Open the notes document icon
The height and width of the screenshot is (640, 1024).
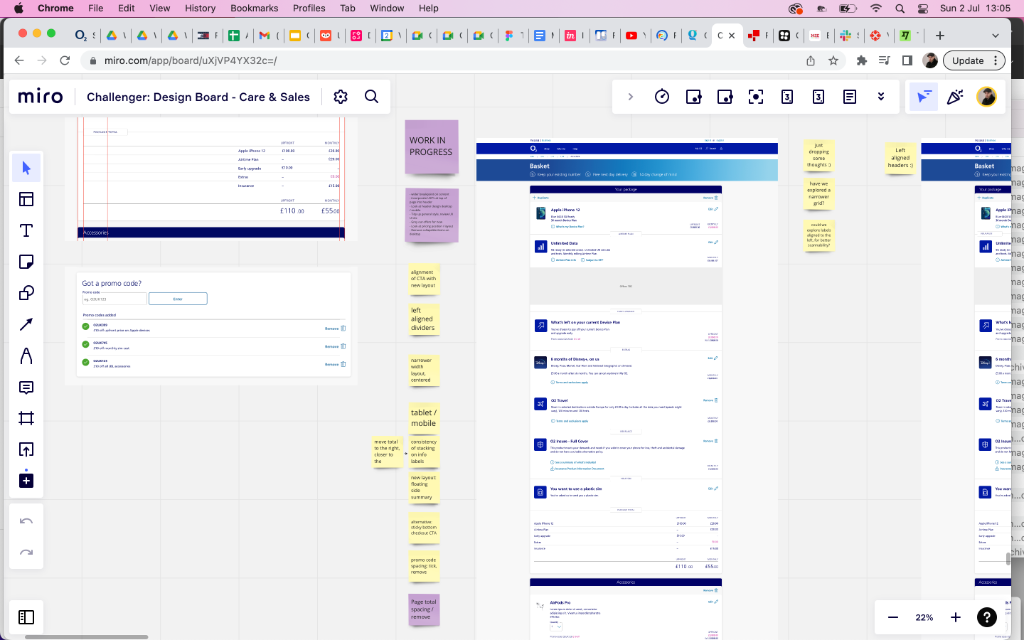(x=850, y=97)
